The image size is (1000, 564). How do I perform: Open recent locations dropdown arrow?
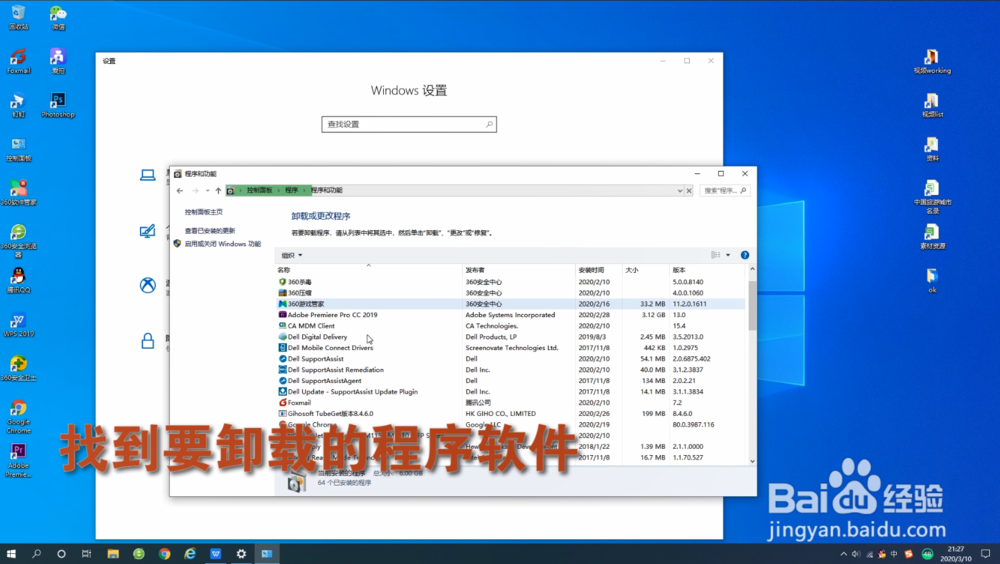coord(207,191)
